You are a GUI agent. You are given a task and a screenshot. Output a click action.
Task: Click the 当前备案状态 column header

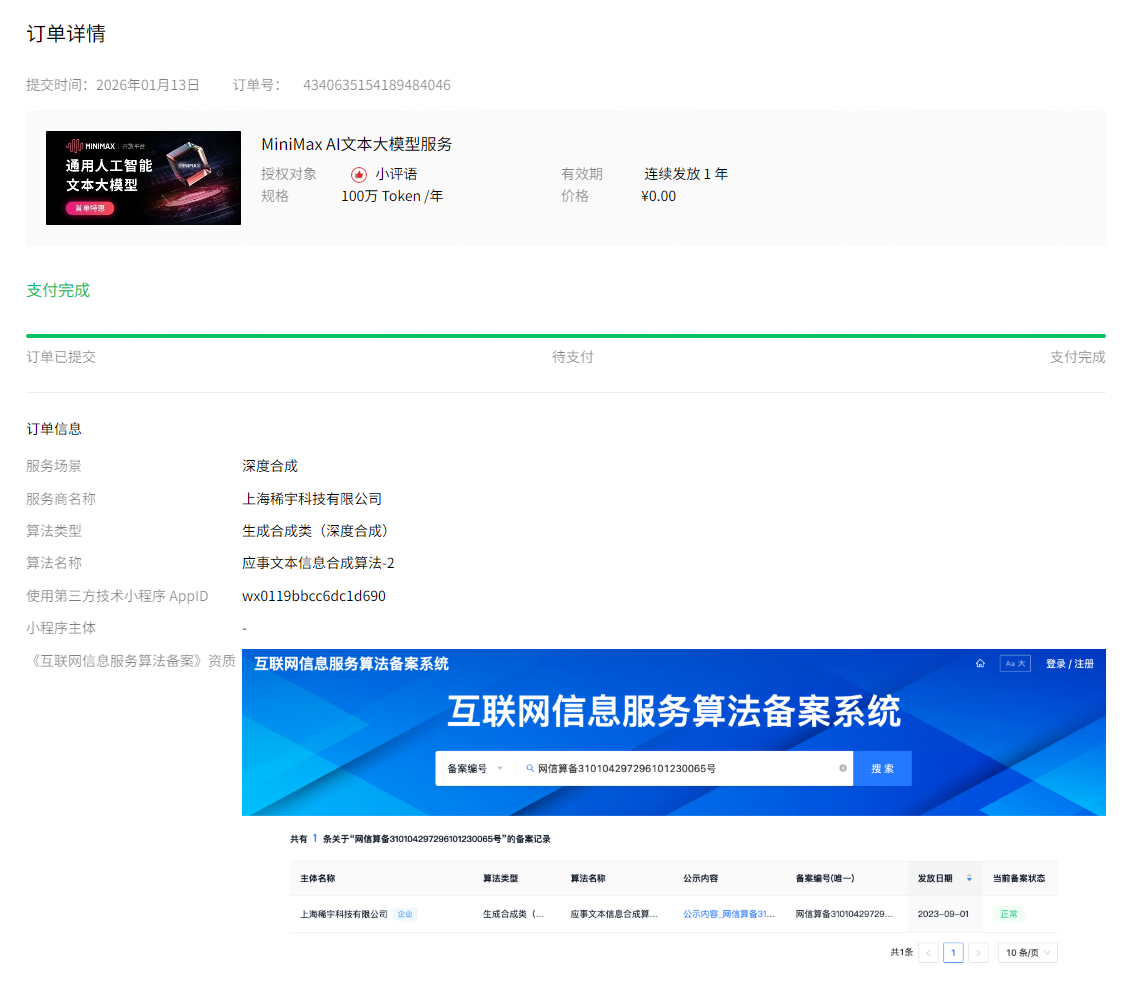point(1019,878)
